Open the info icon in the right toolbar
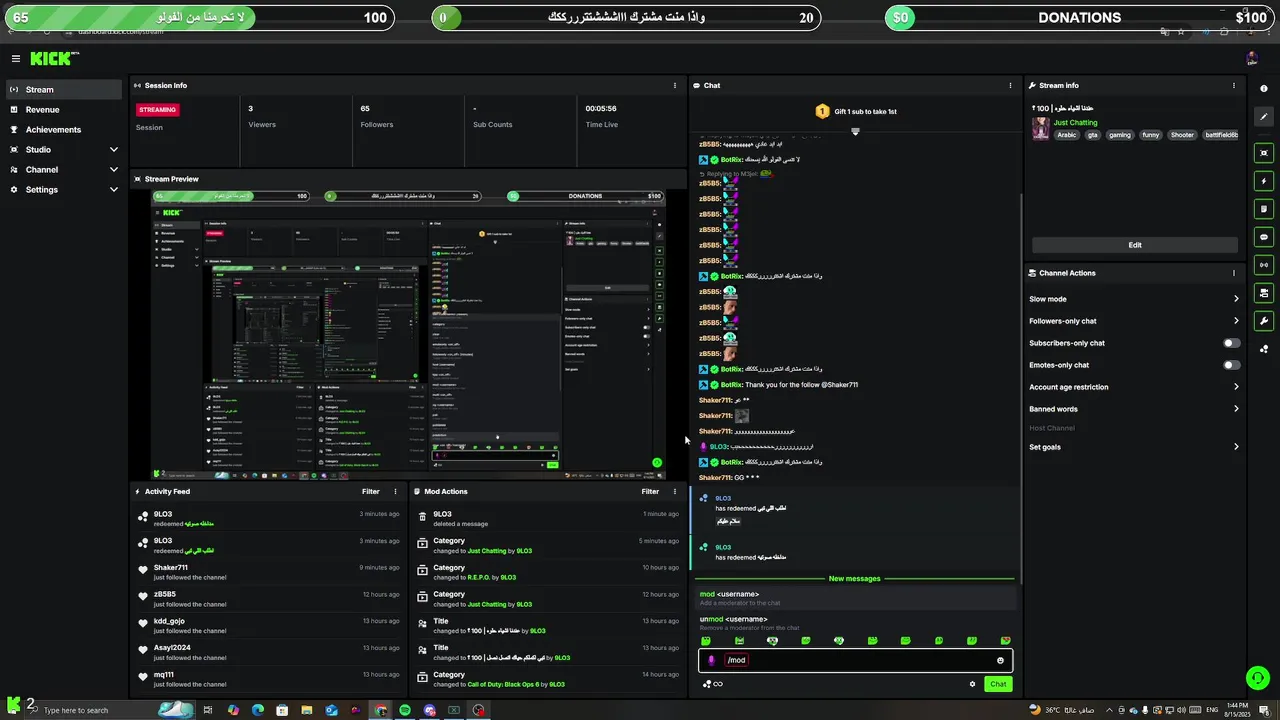1280x720 pixels. (1264, 89)
